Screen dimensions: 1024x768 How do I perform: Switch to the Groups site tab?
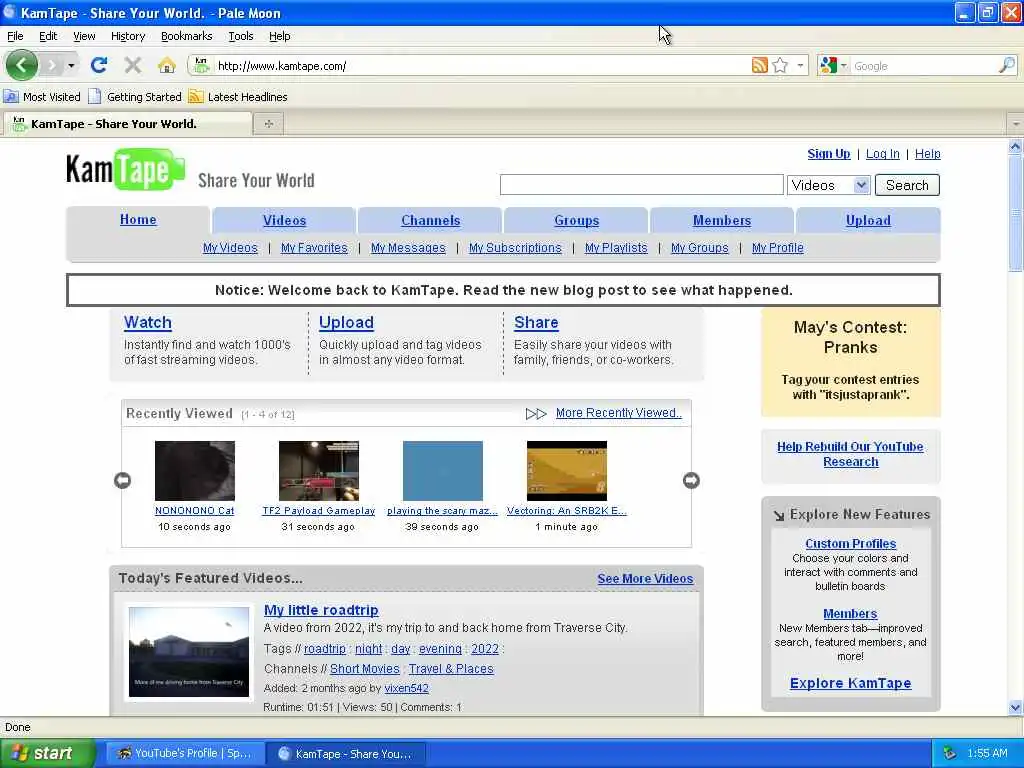576,221
